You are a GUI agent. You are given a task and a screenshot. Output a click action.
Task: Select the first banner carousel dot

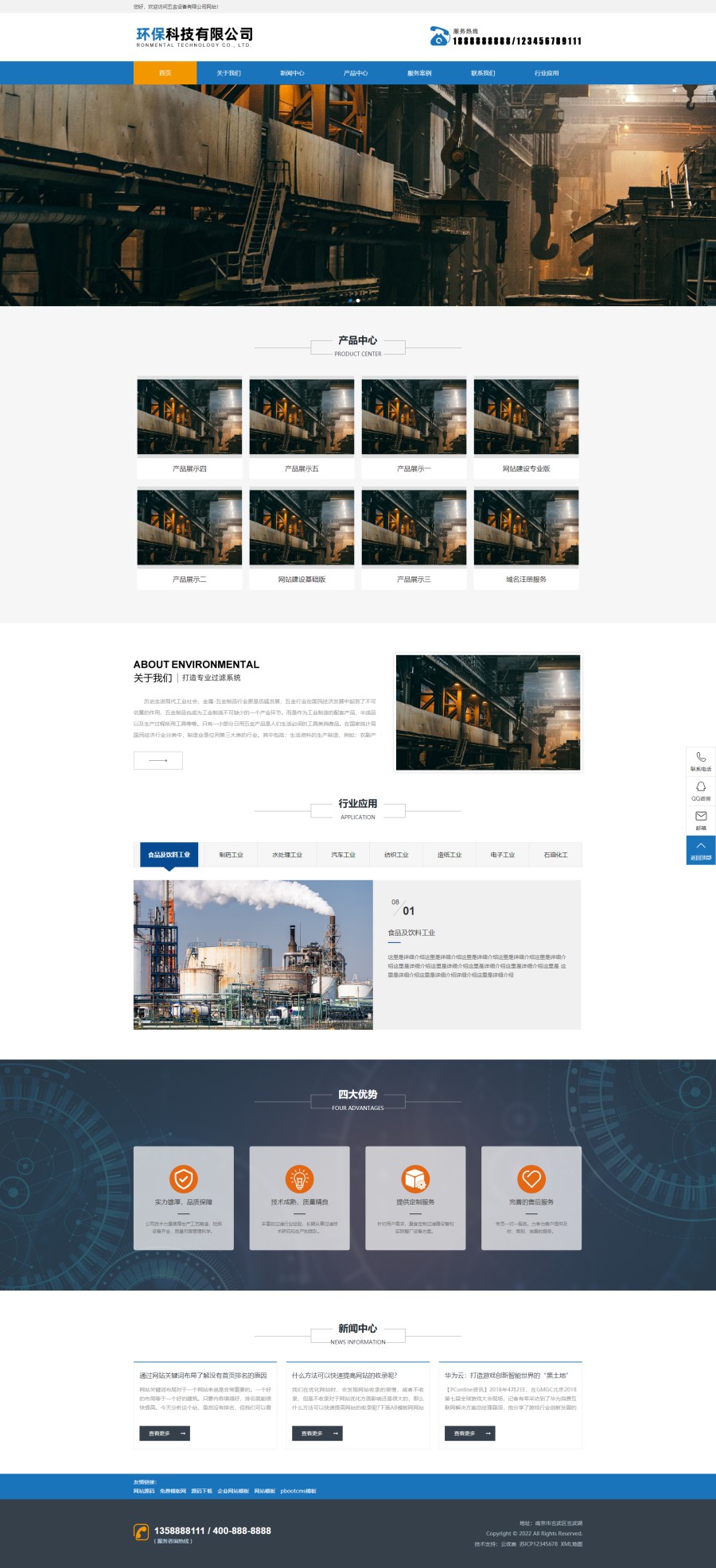tap(351, 301)
